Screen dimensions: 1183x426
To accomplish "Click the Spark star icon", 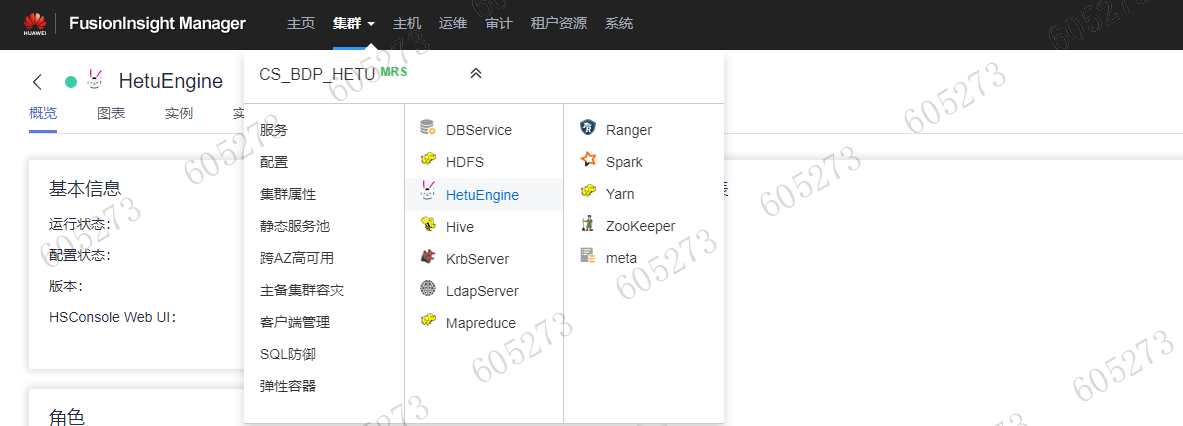I will click(x=588, y=160).
